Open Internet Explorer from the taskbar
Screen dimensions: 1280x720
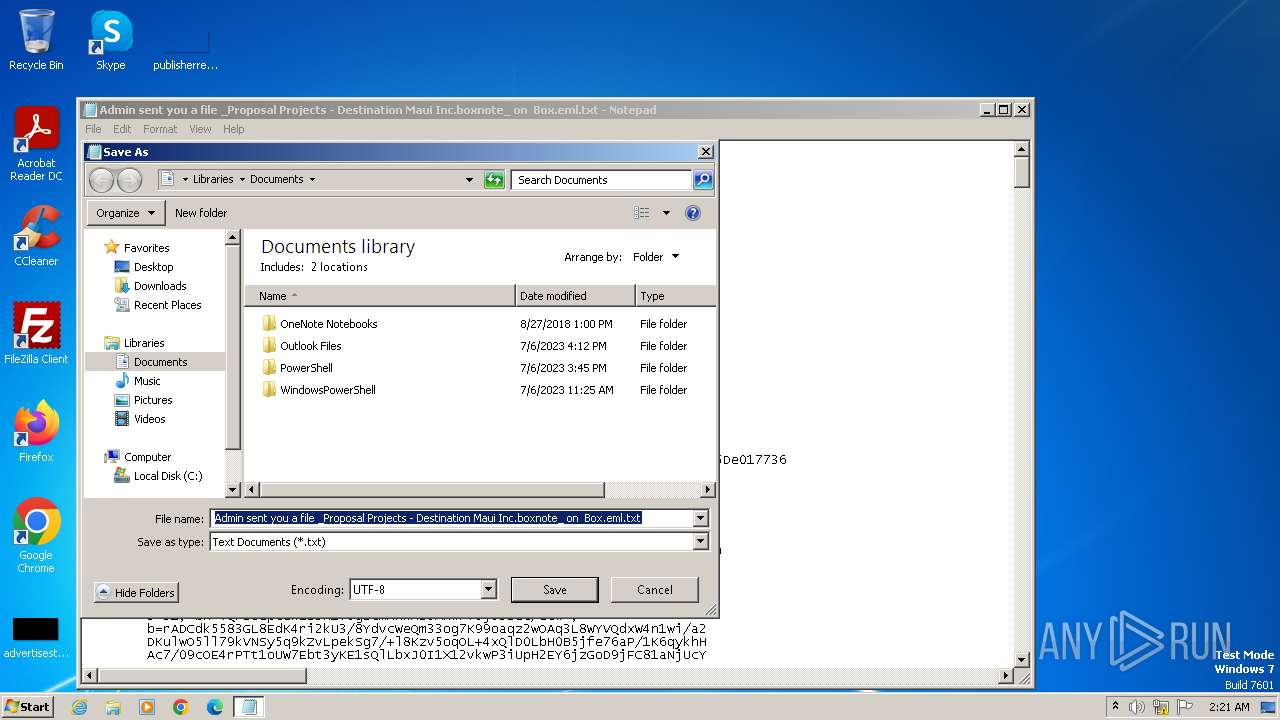click(79, 707)
